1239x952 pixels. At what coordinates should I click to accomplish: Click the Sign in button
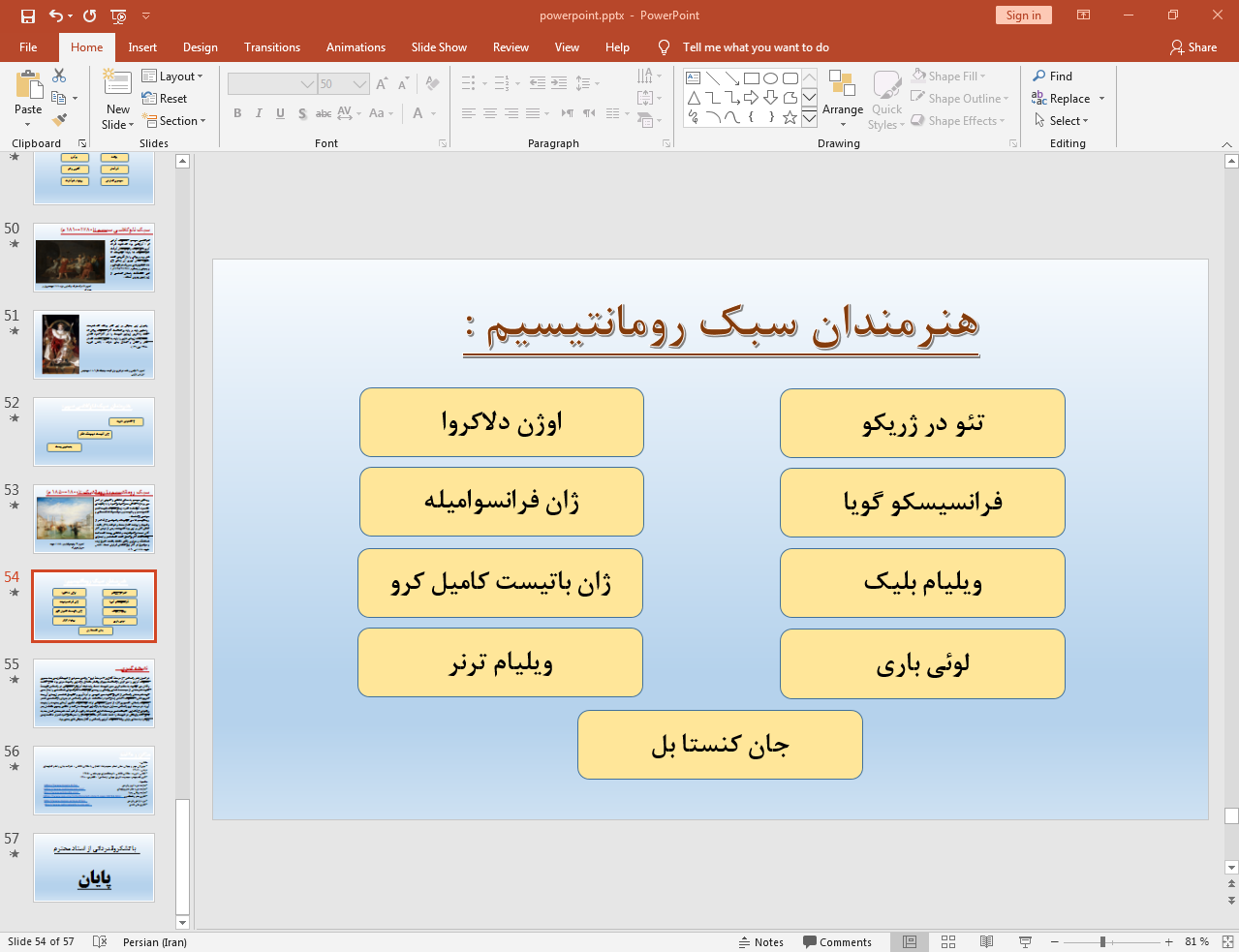pos(1023,15)
